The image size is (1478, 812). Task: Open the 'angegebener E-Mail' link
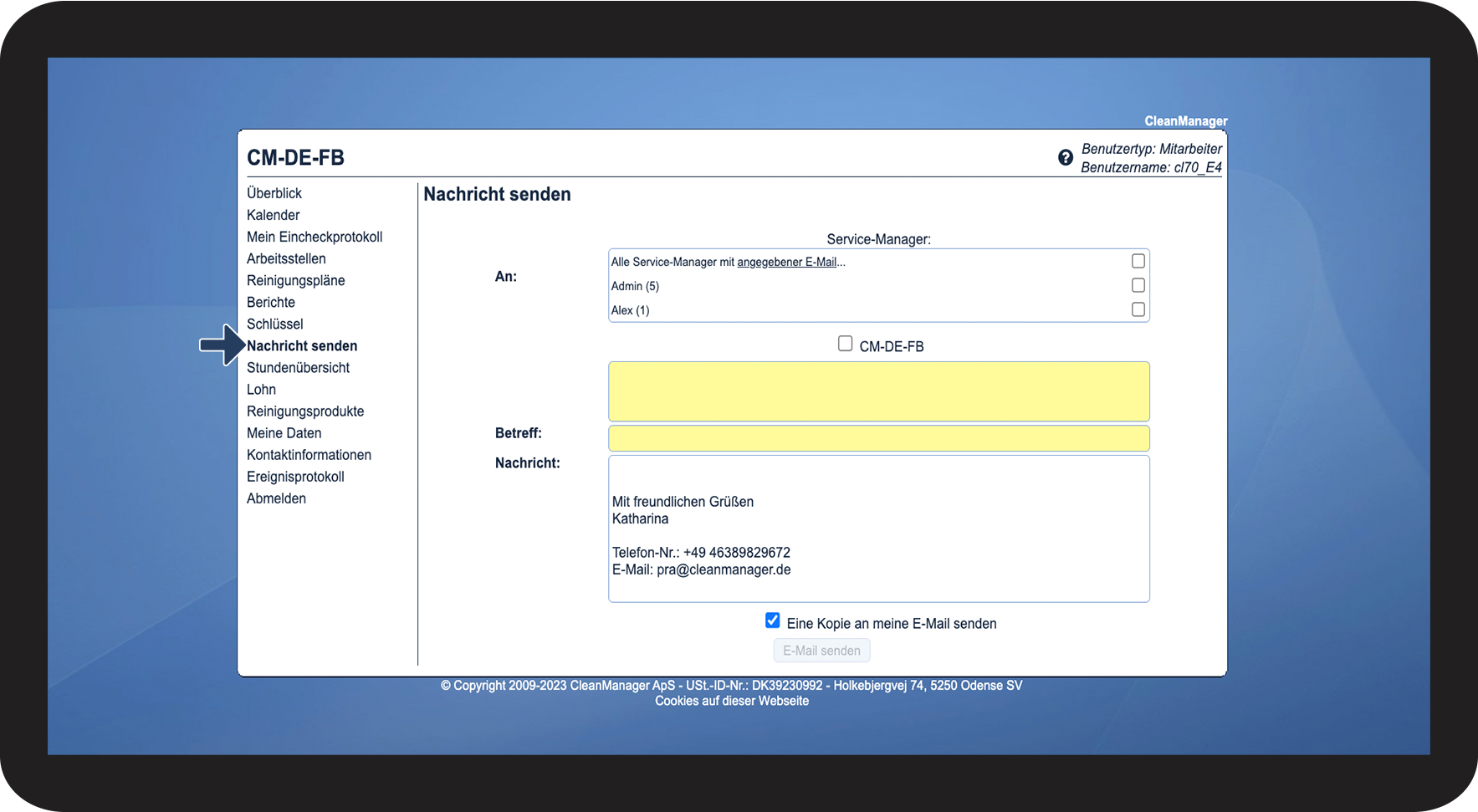tap(786, 263)
